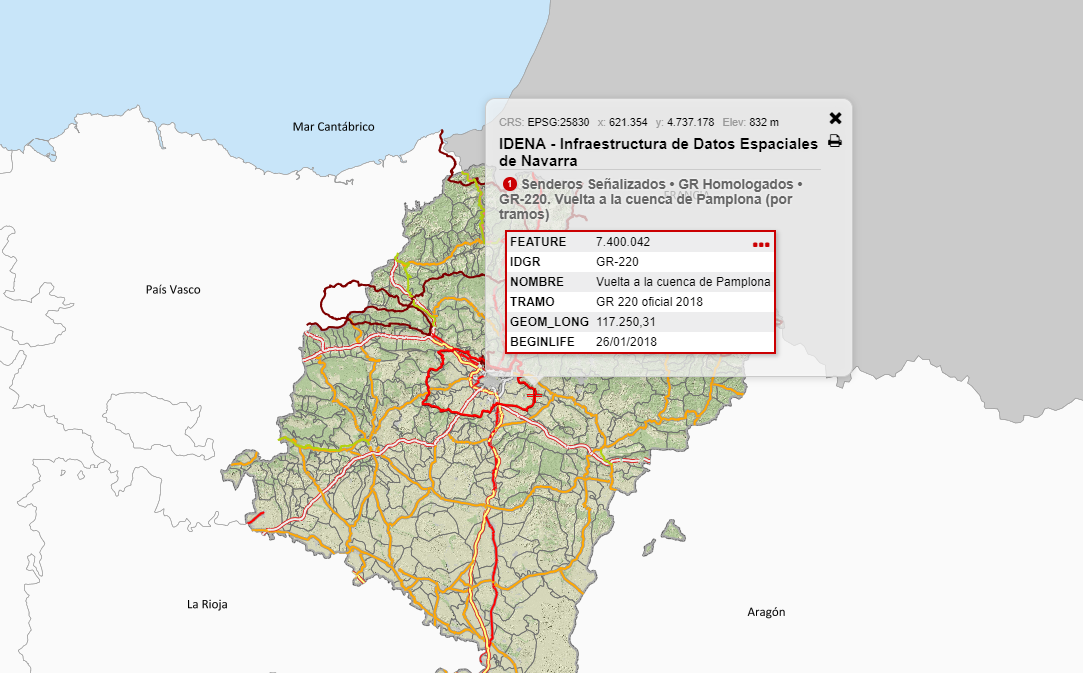Close the feature info popup
The image size is (1083, 673).
835,118
